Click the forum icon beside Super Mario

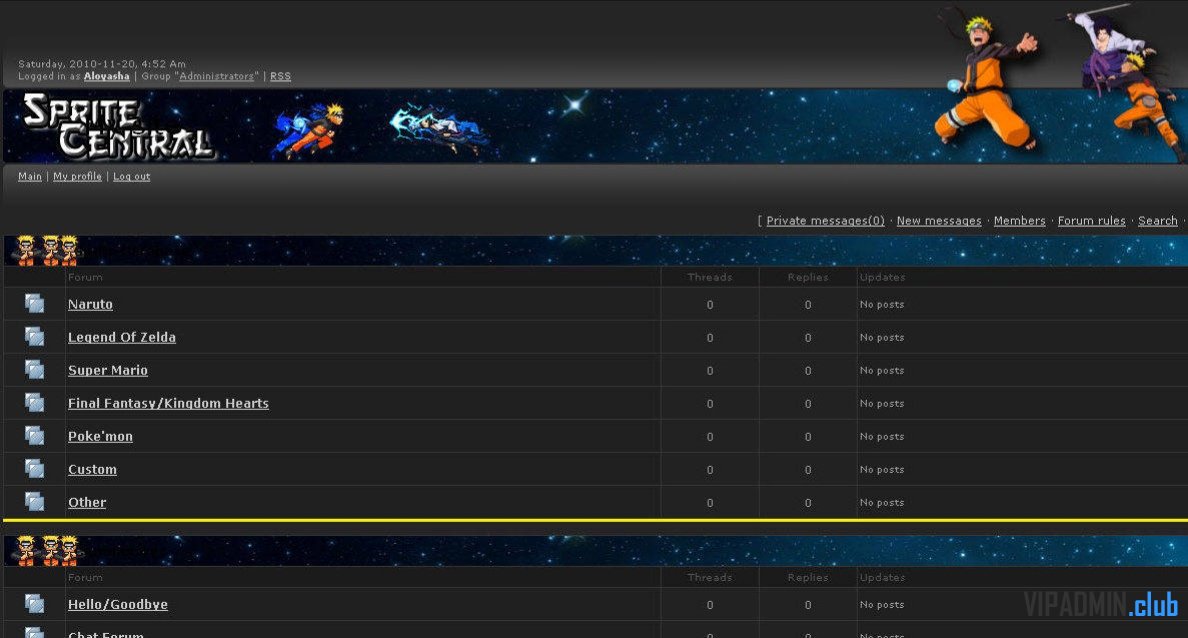click(x=34, y=370)
